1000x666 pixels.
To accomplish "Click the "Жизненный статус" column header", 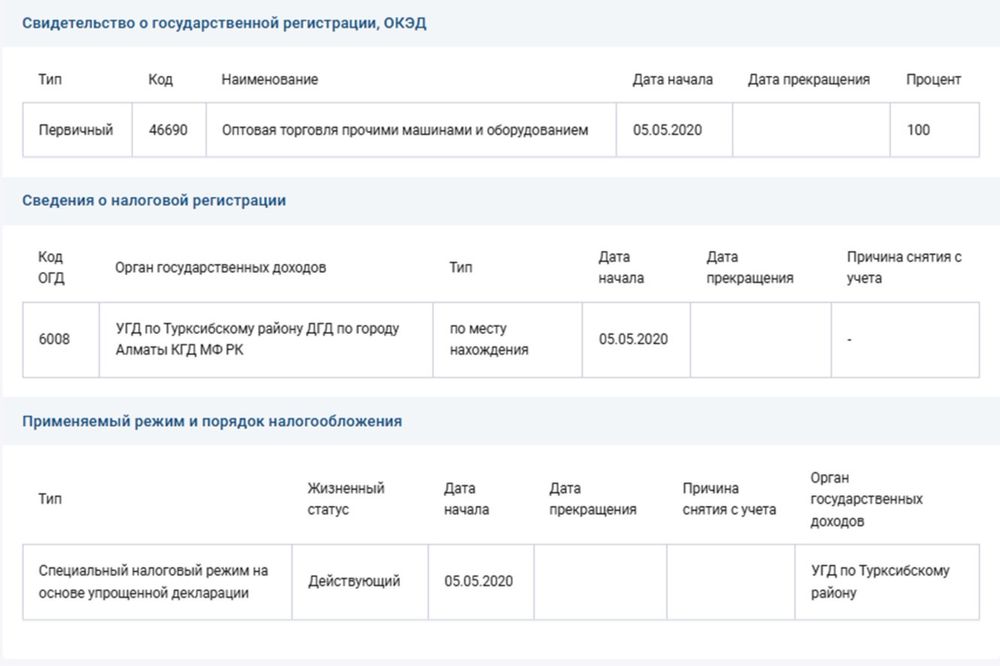I will click(346, 499).
